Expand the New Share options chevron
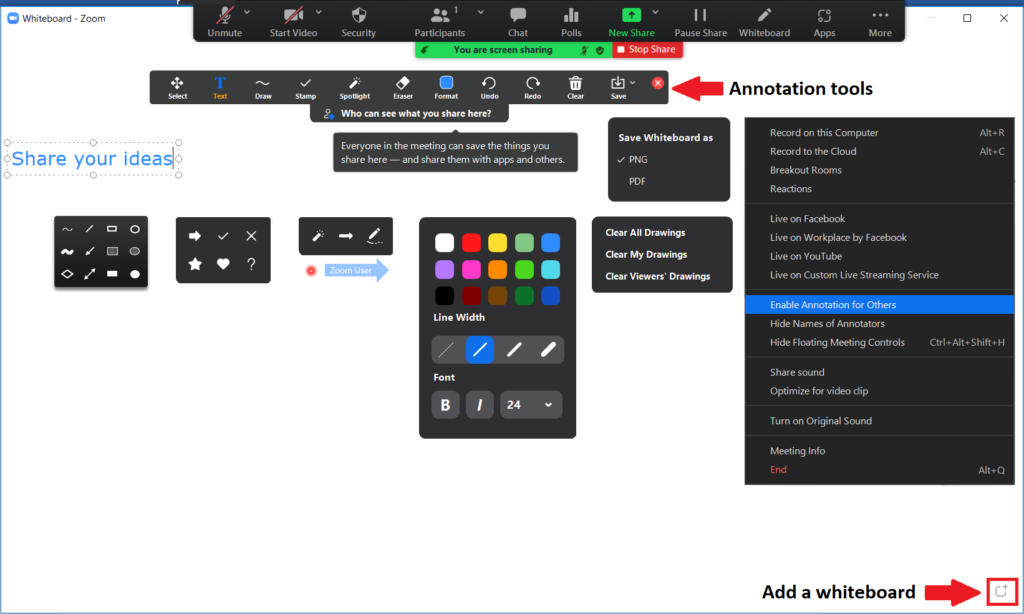 tap(655, 12)
